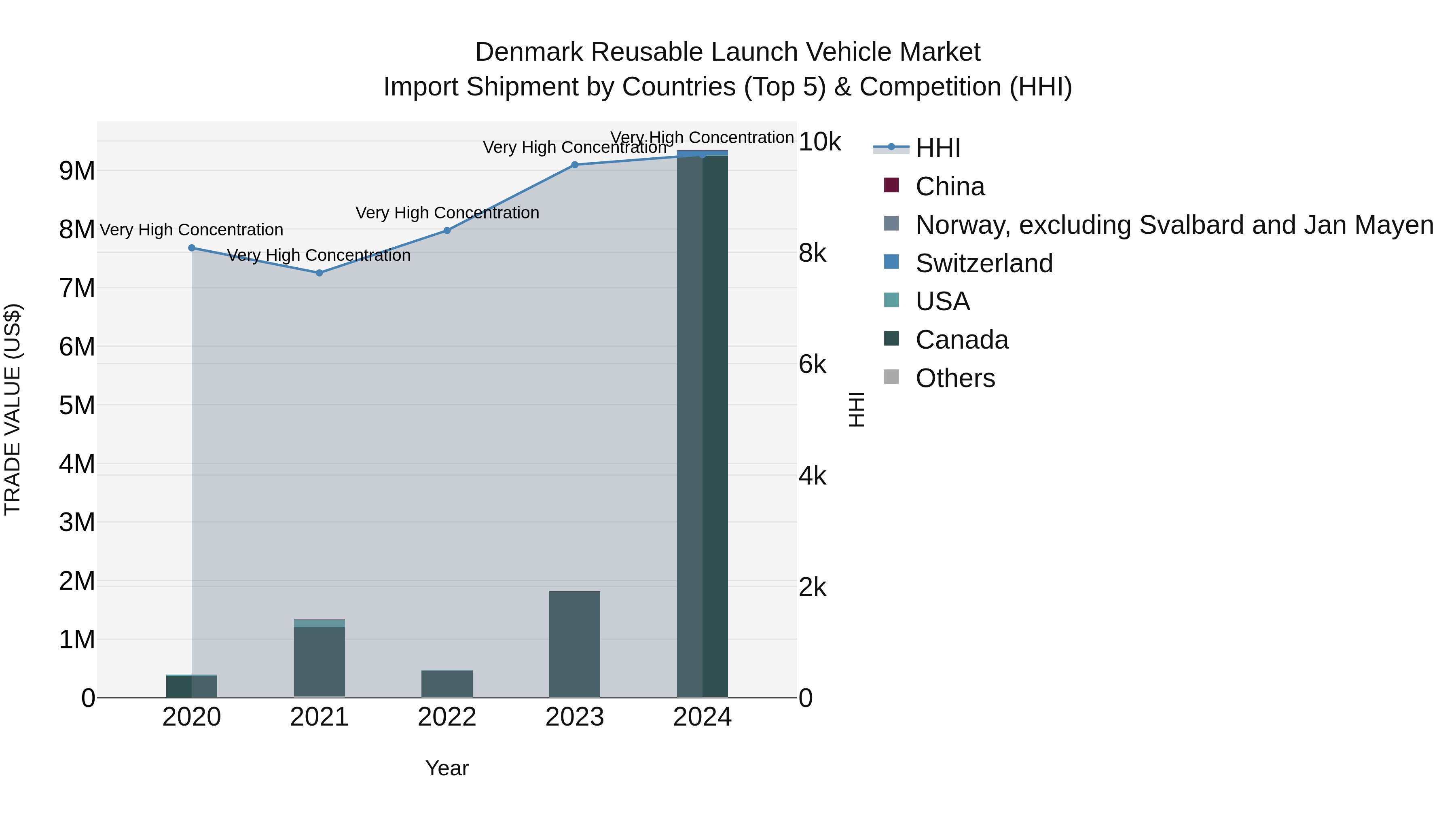Click the 2020 HHI data point

coord(192,248)
